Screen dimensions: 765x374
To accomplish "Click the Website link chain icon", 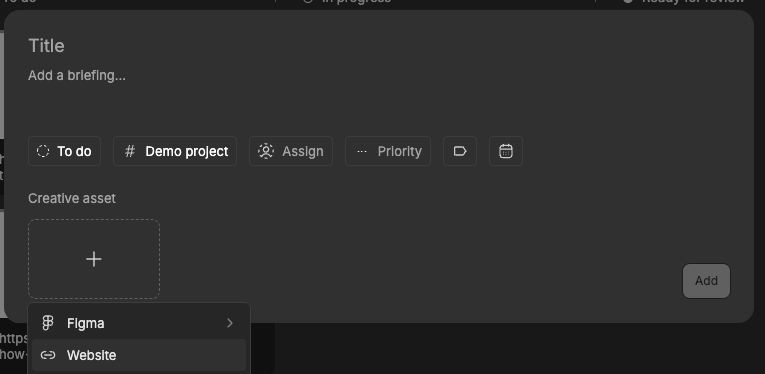I will tap(48, 355).
